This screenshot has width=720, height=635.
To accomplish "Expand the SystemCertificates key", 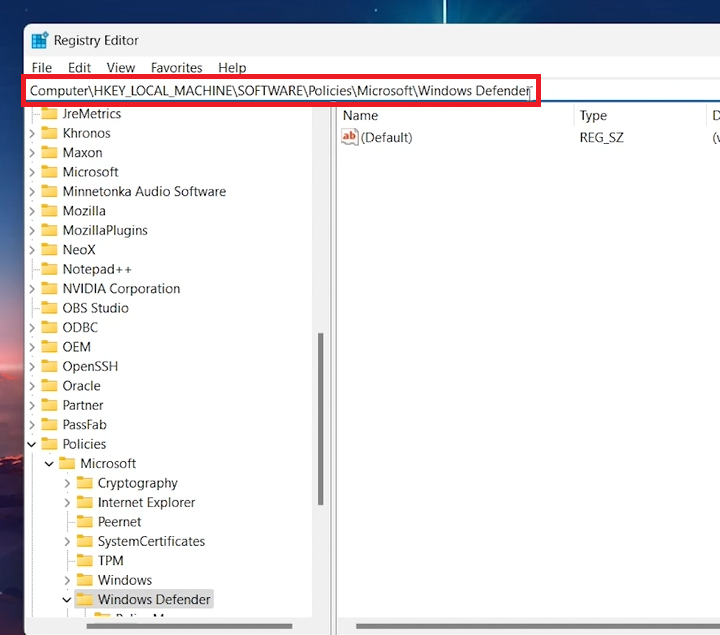I will click(67, 541).
